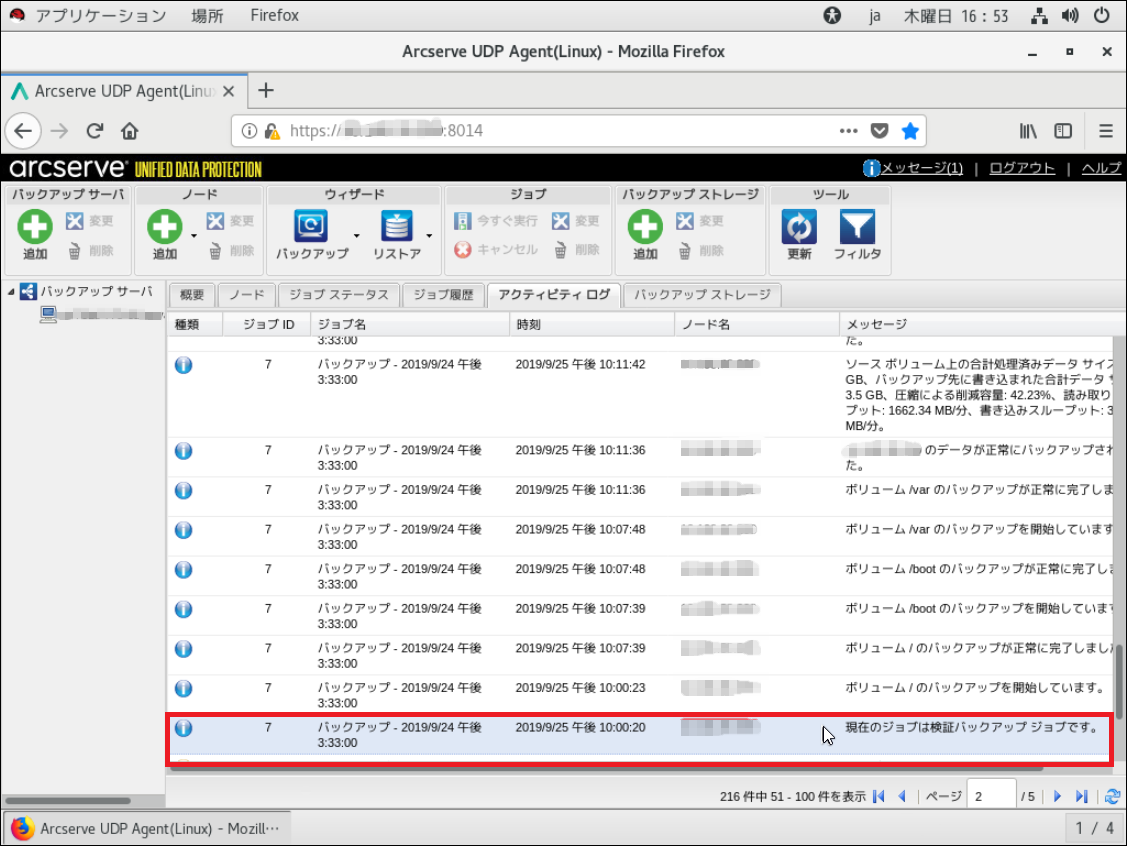Open the Firefox hamburger menu
The height and width of the screenshot is (846, 1127).
[1105, 131]
